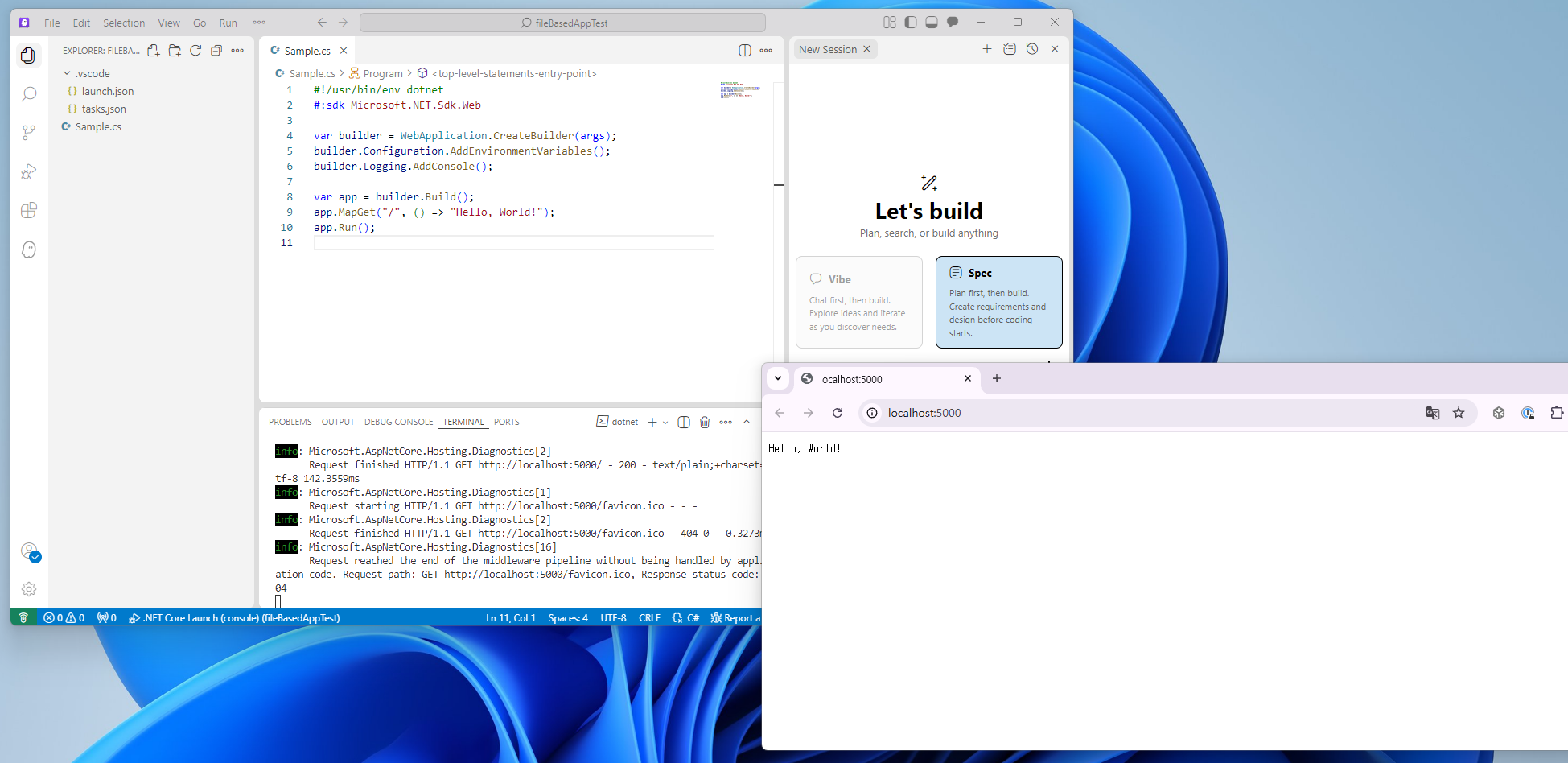Click the browser back arrow
Image resolution: width=1568 pixels, height=763 pixels.
780,413
